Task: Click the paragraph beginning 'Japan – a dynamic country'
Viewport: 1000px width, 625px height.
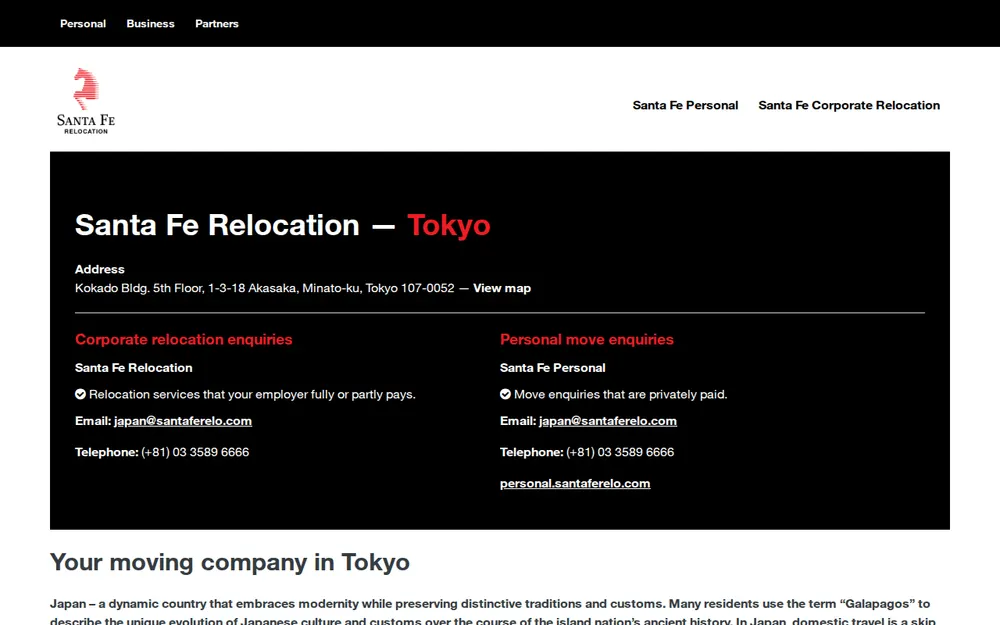Action: coord(492,612)
